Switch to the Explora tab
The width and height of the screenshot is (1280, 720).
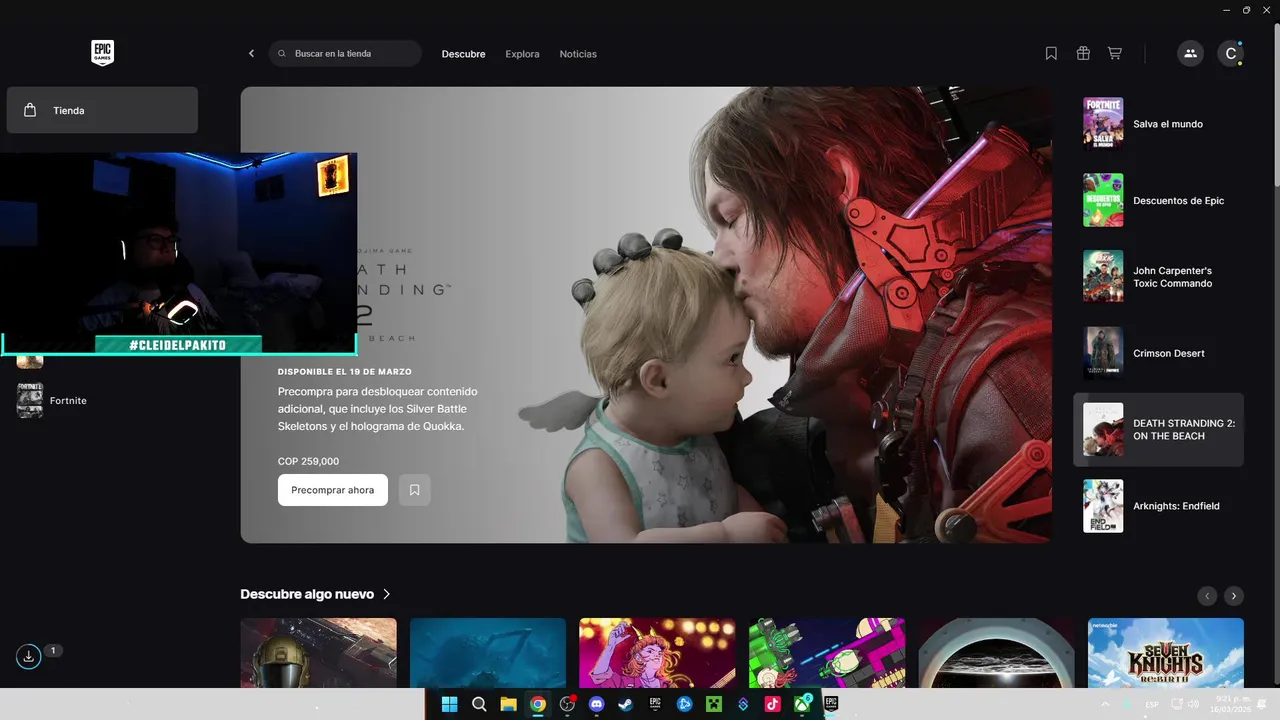coord(522,54)
